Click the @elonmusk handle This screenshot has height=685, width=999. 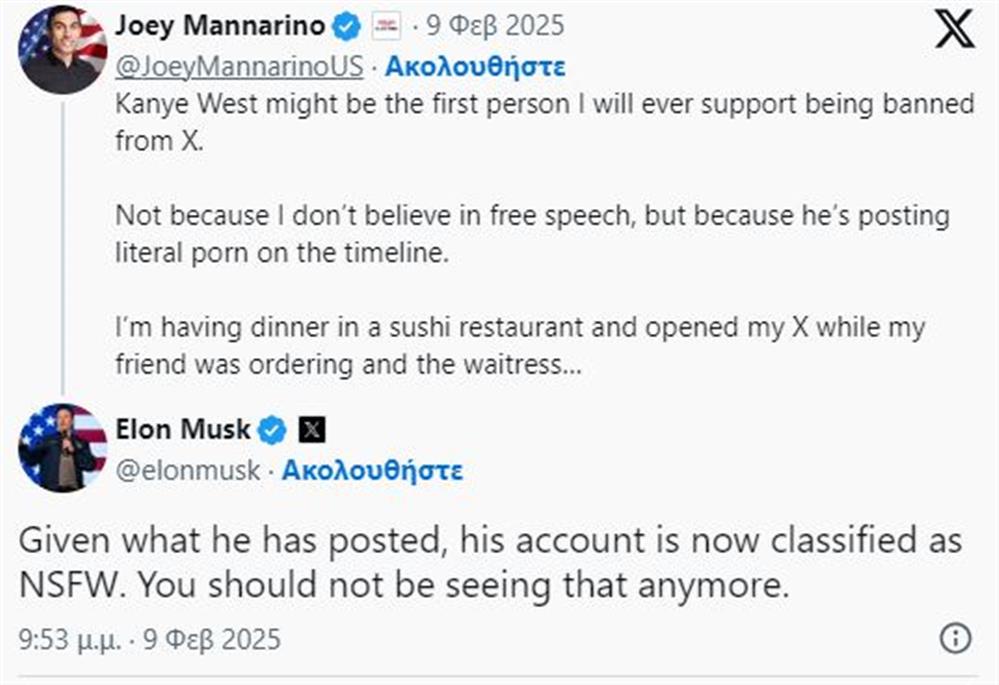pyautogui.click(x=188, y=470)
